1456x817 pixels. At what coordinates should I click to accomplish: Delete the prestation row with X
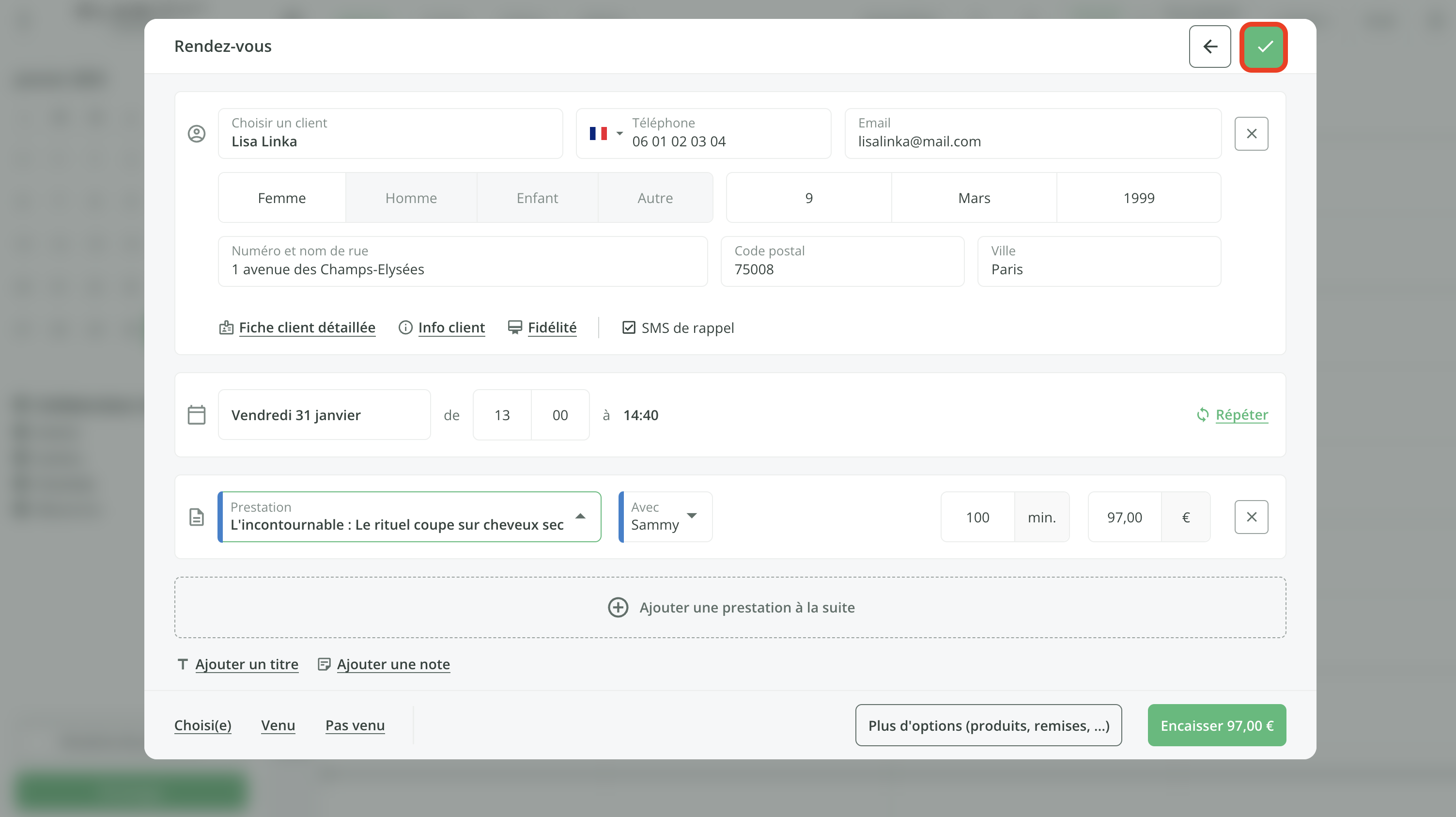click(x=1251, y=517)
